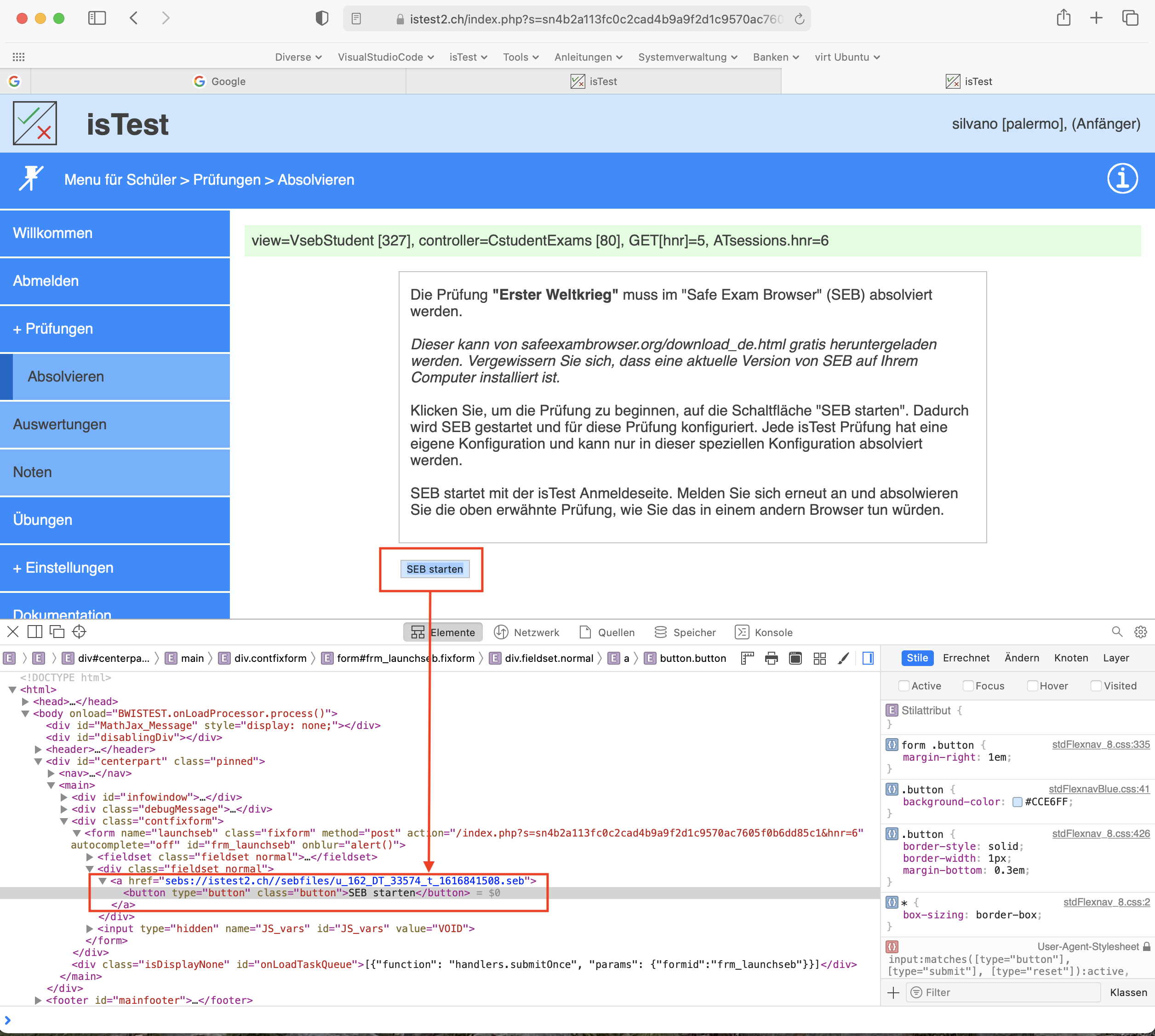
Task: Switch to the Netzwerk tab
Action: pos(527,632)
